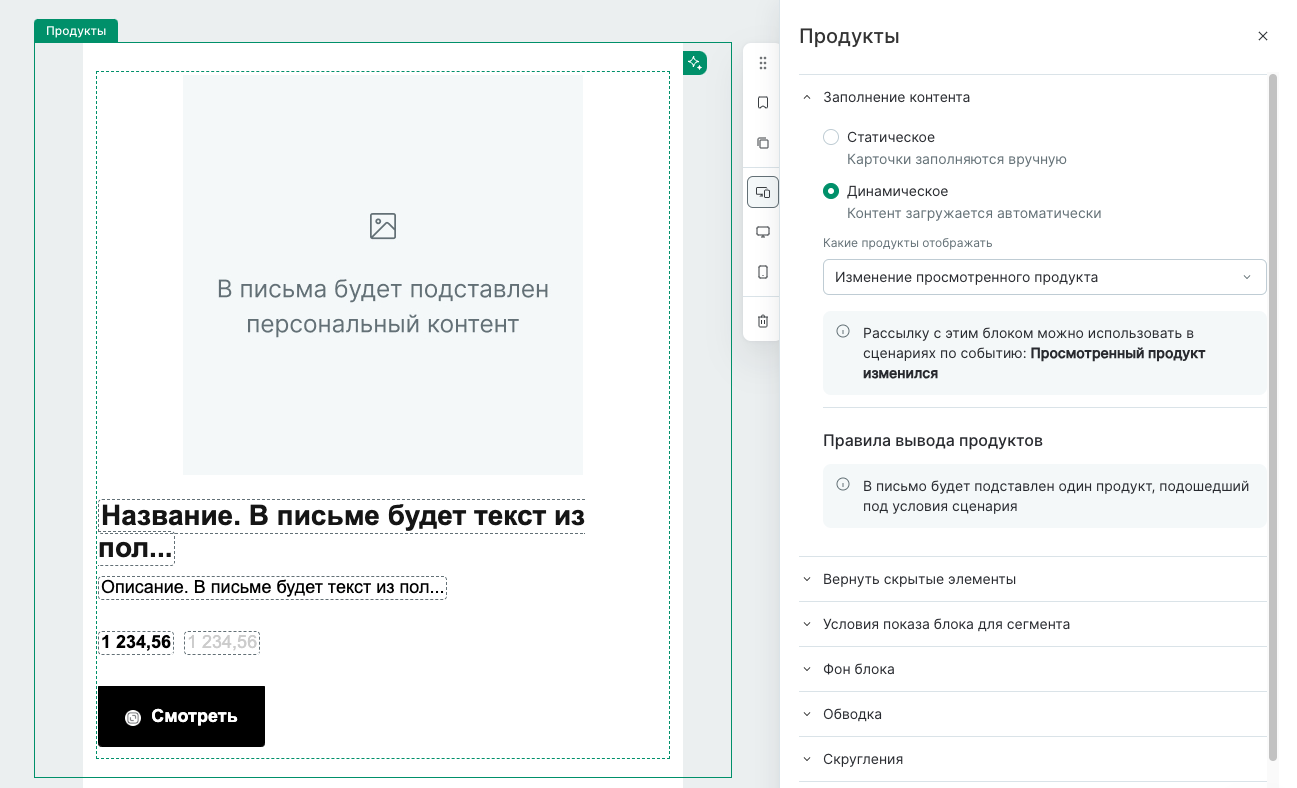Select the all-devices visibility icon
This screenshot has width=1297, height=788.
[x=763, y=192]
